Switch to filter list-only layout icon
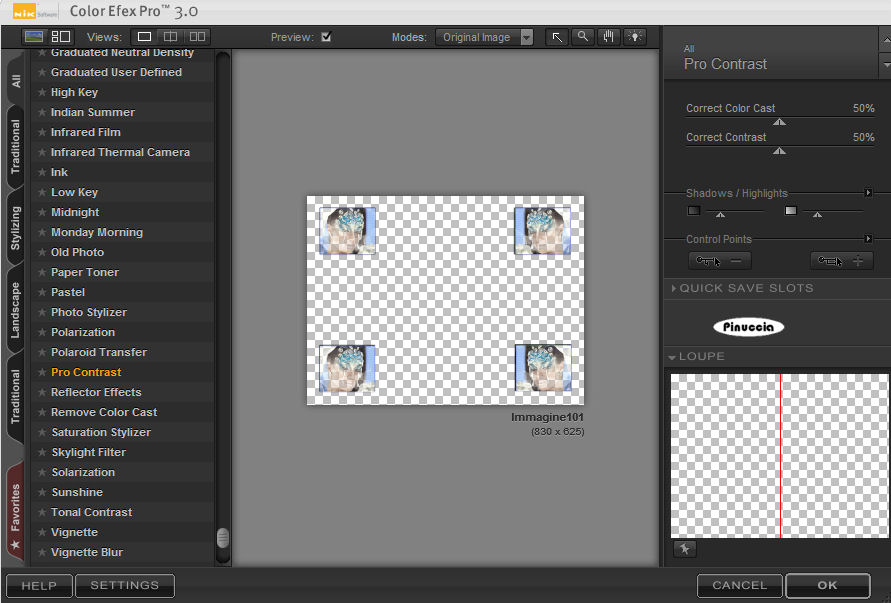The height and width of the screenshot is (603, 891). point(61,37)
